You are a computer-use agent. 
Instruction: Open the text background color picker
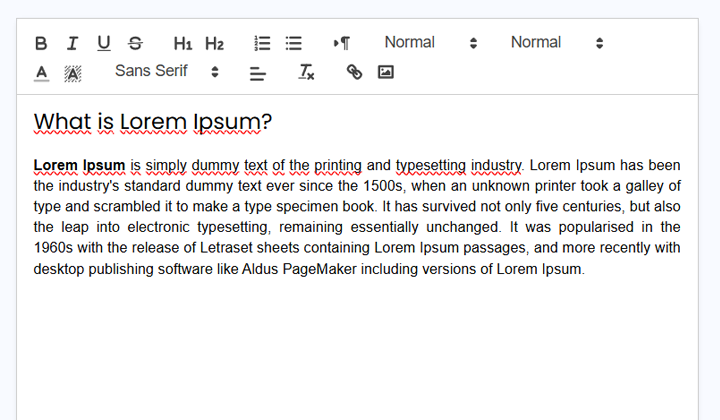coord(72,72)
